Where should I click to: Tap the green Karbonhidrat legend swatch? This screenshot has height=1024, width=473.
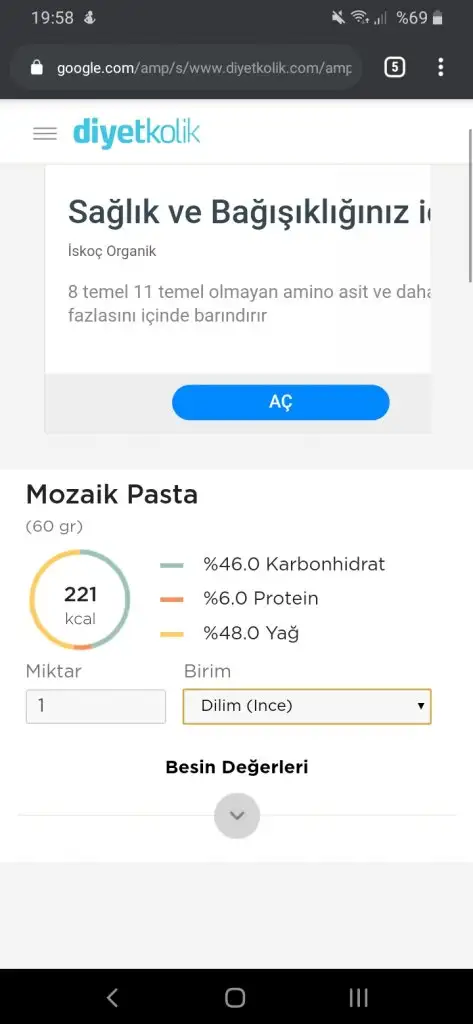click(172, 565)
